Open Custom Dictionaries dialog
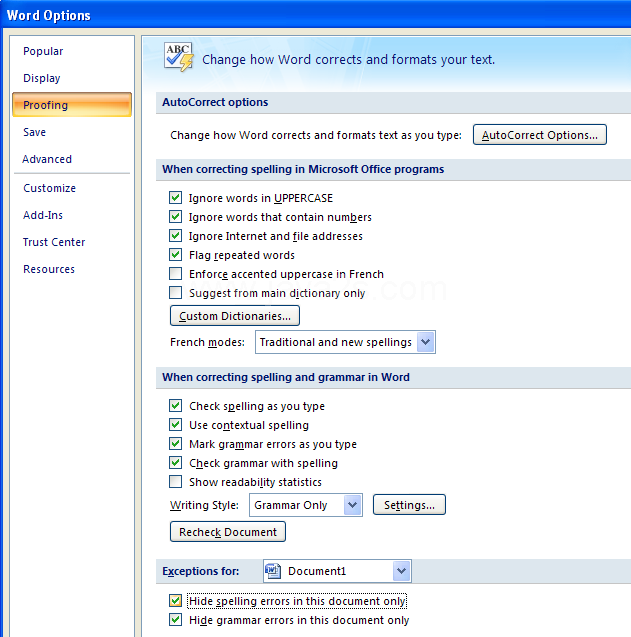Viewport: 631px width, 637px height. 235,316
